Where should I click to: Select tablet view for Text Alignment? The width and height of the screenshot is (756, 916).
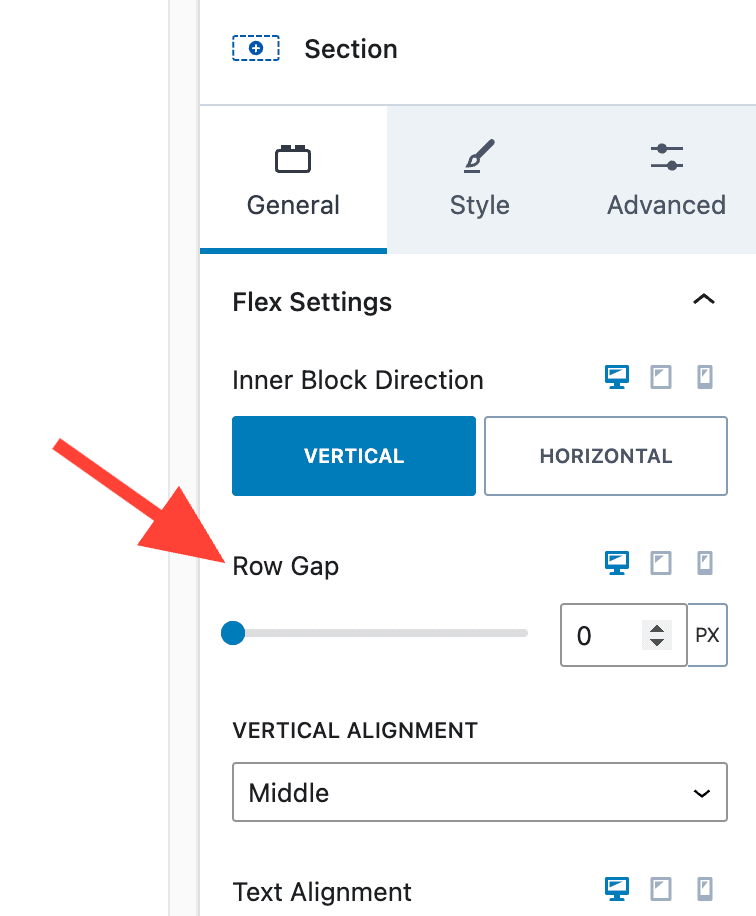pos(661,889)
